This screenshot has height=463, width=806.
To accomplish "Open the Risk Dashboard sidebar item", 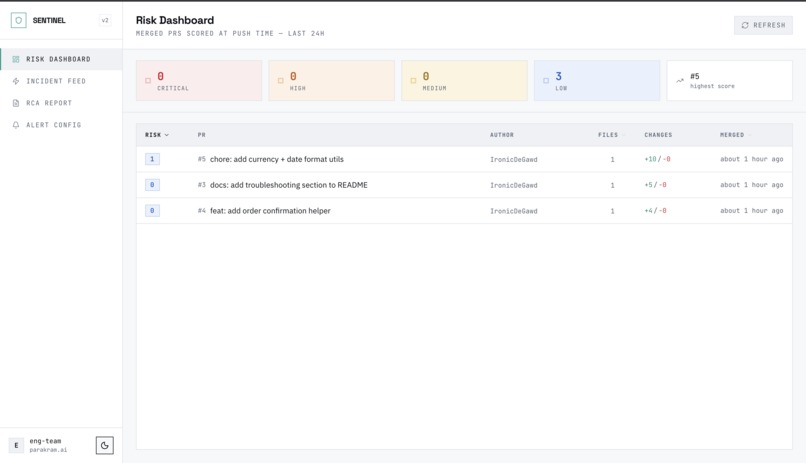I will pos(61,59).
